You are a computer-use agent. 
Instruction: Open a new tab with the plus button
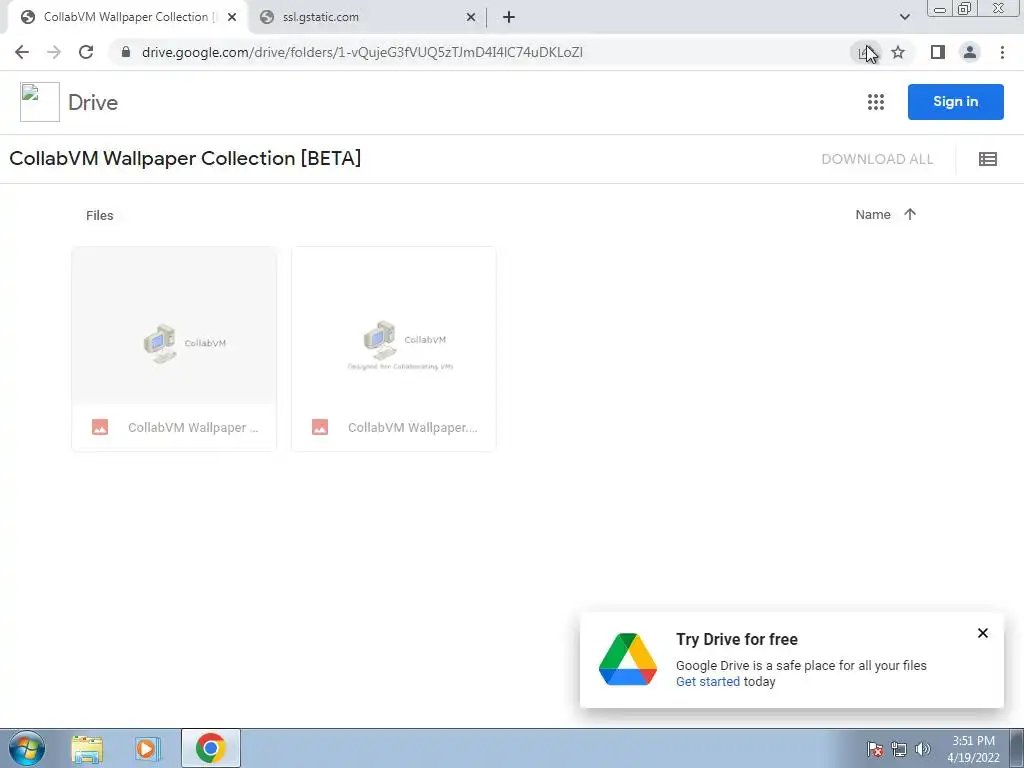click(509, 17)
